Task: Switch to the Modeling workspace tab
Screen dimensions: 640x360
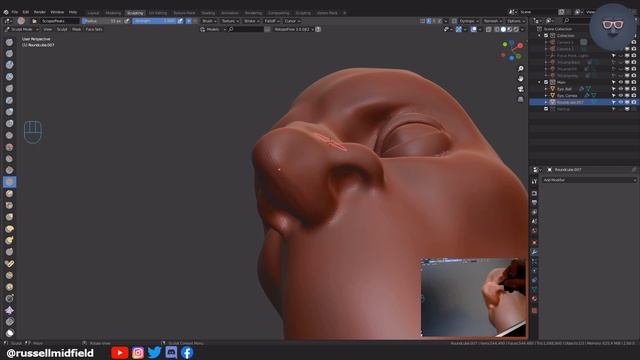Action: tap(113, 13)
